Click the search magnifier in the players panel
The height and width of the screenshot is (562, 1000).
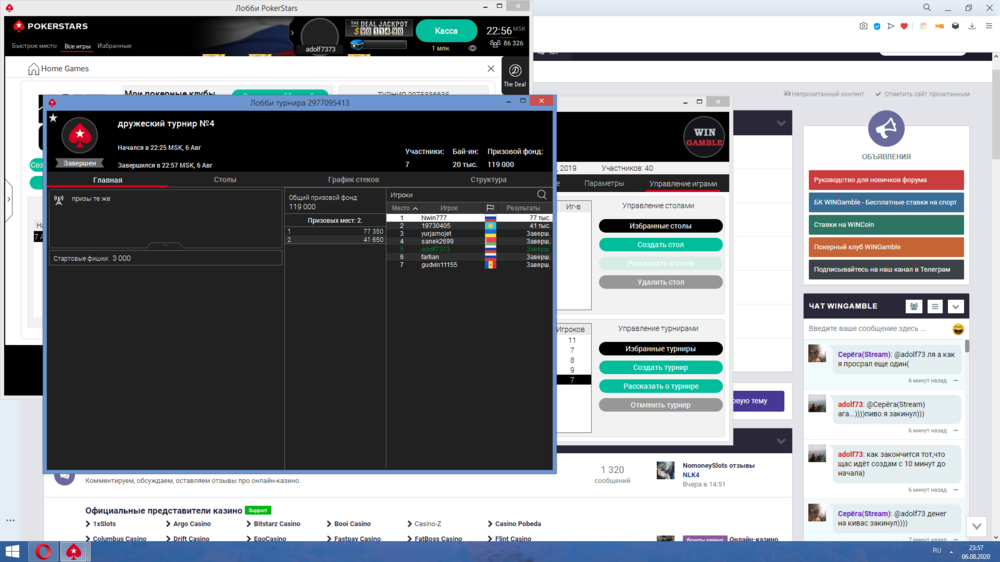click(542, 195)
